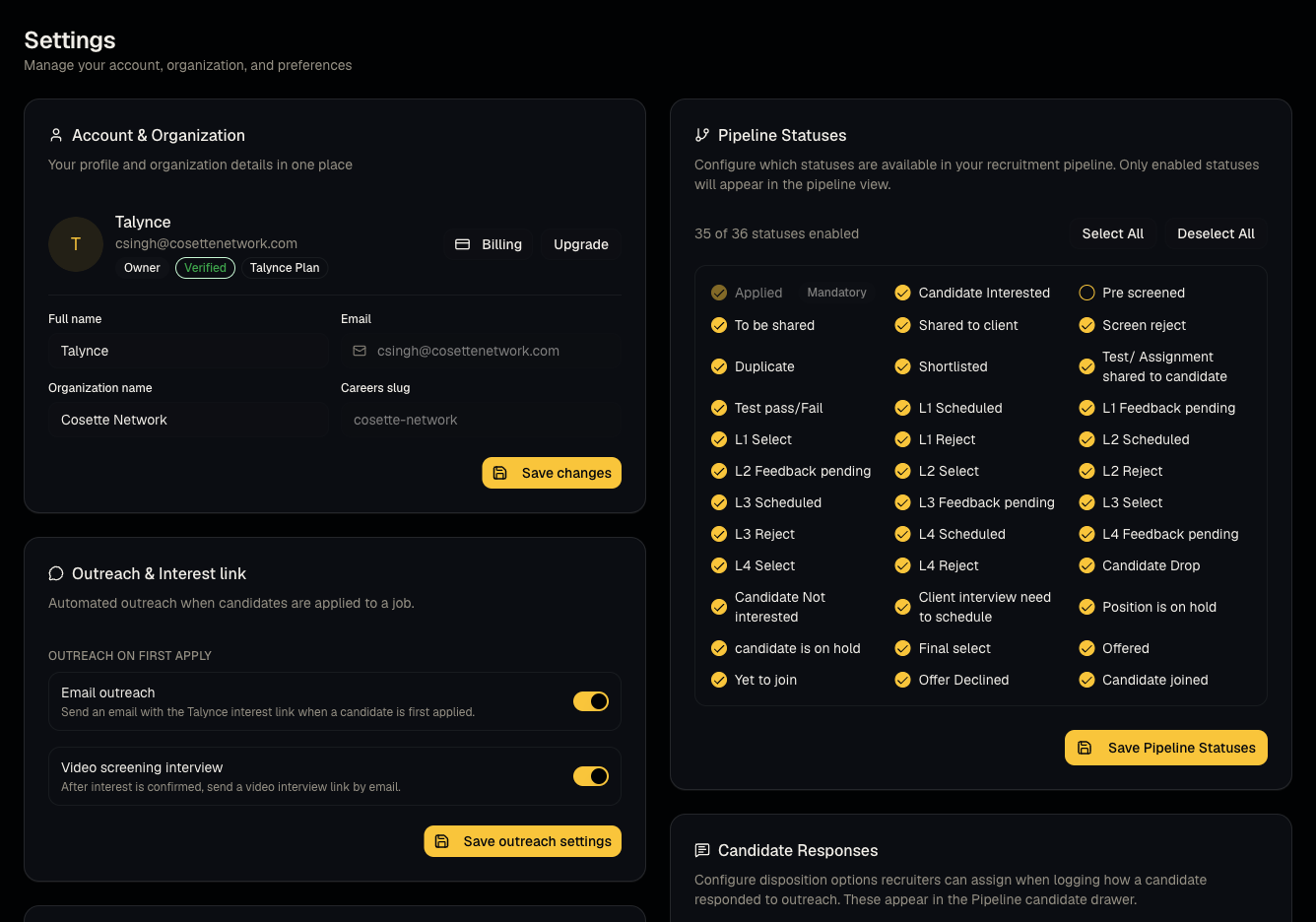Image resolution: width=1316 pixels, height=922 pixels.
Task: Click the credit card icon on Billing
Action: coord(462,244)
